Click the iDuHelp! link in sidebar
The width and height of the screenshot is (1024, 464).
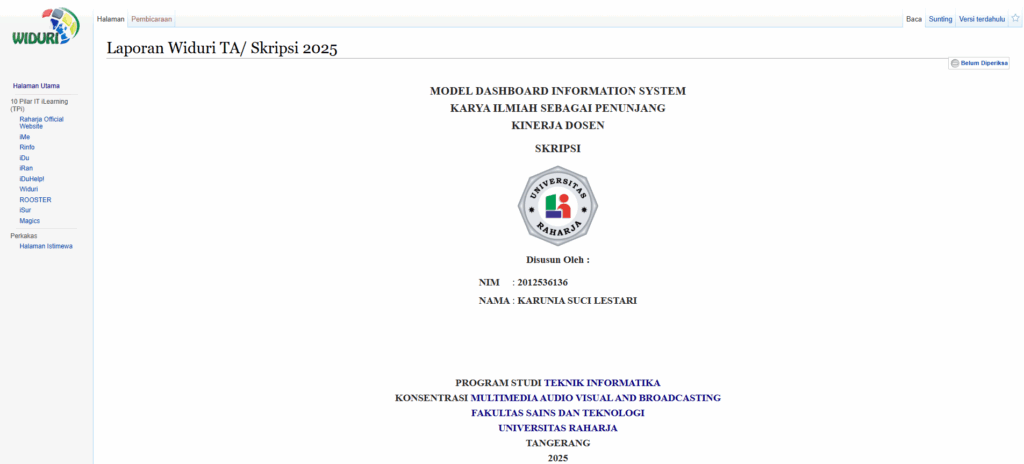[32, 179]
